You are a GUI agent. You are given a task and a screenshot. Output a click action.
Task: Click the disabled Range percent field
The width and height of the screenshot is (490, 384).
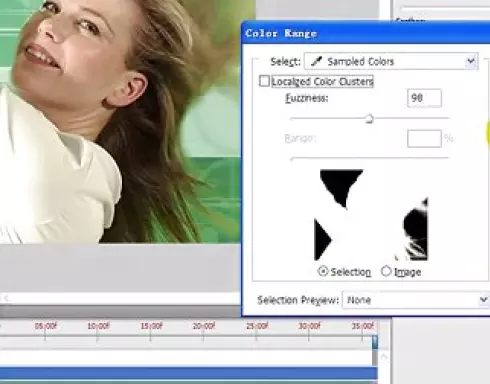coord(424,138)
